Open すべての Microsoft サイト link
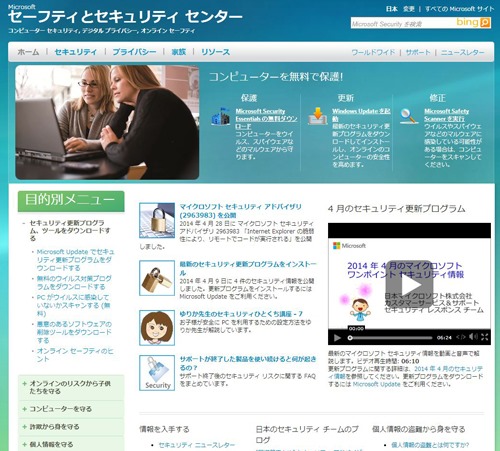 coord(459,9)
